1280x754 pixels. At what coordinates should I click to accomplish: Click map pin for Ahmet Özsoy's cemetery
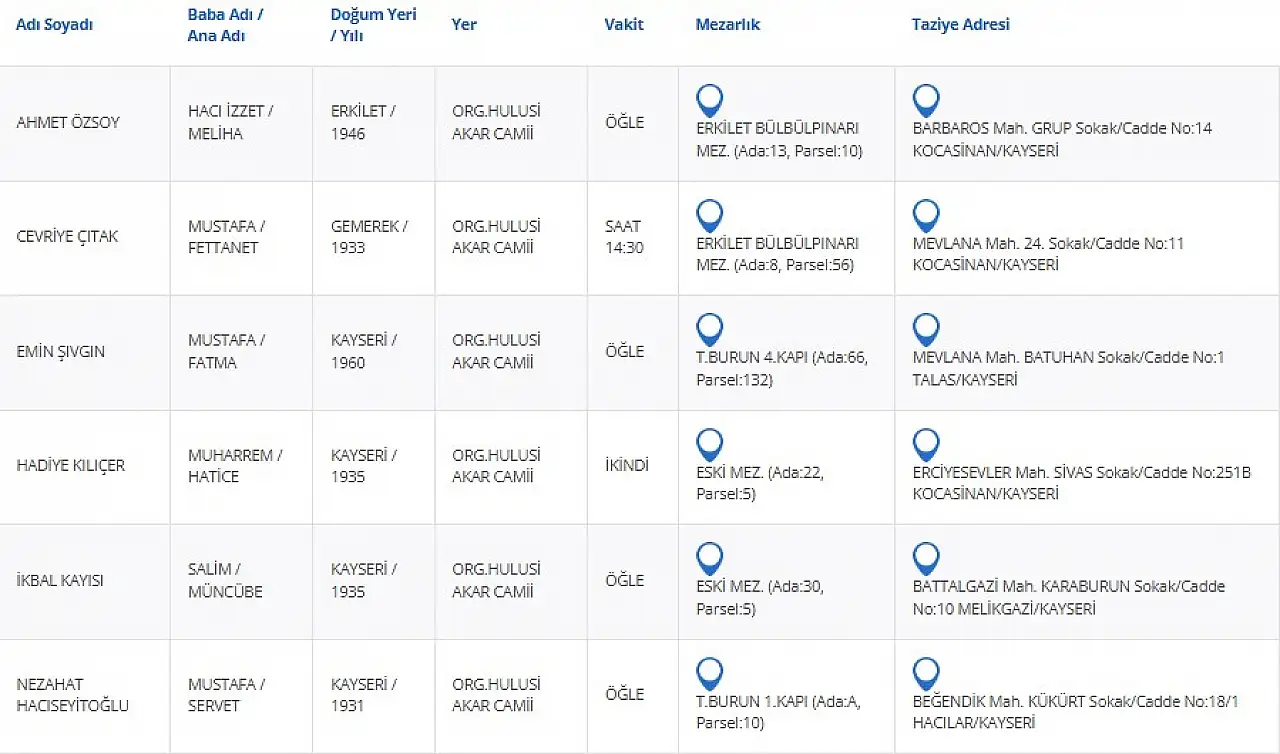tap(709, 100)
